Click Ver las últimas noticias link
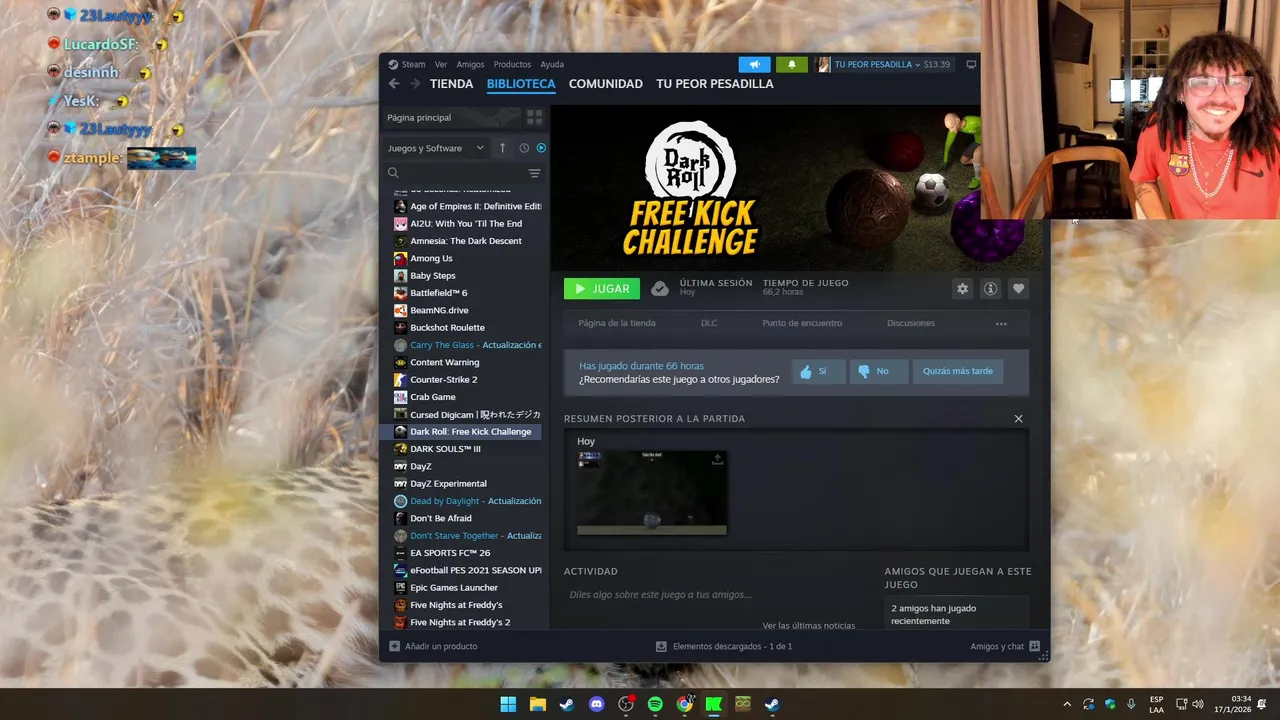 808,626
